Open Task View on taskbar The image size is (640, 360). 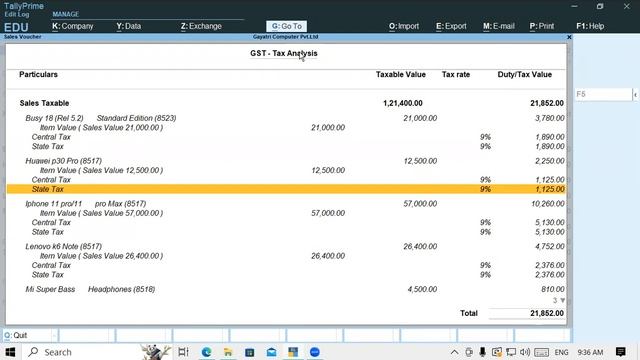(x=184, y=352)
